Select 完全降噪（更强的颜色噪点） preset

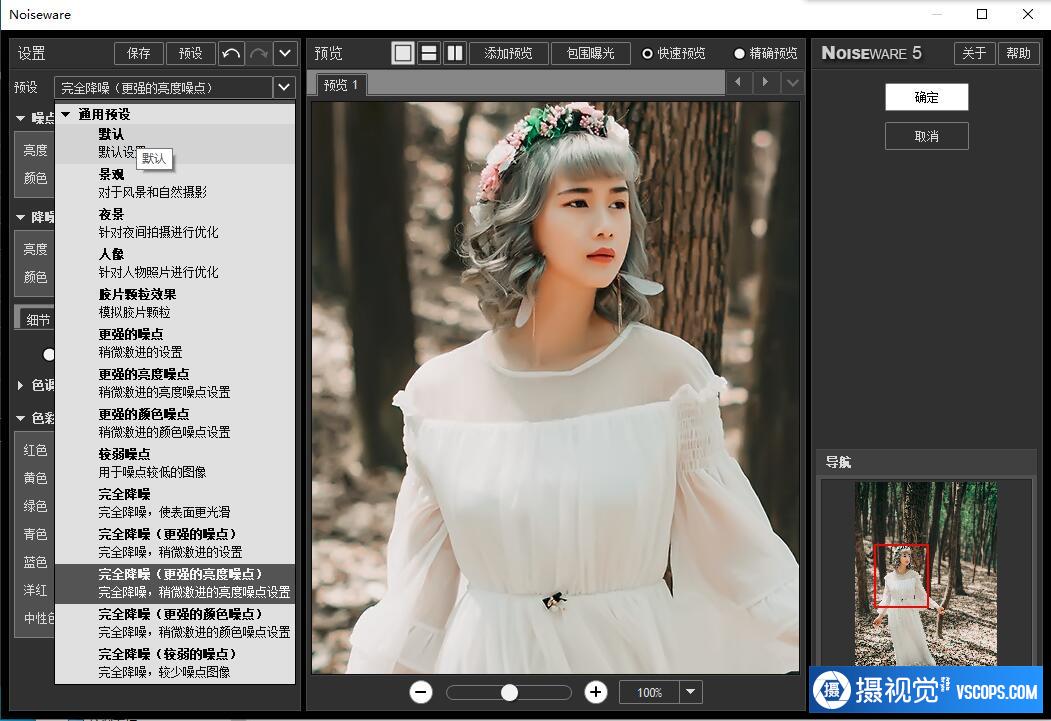tap(174, 624)
